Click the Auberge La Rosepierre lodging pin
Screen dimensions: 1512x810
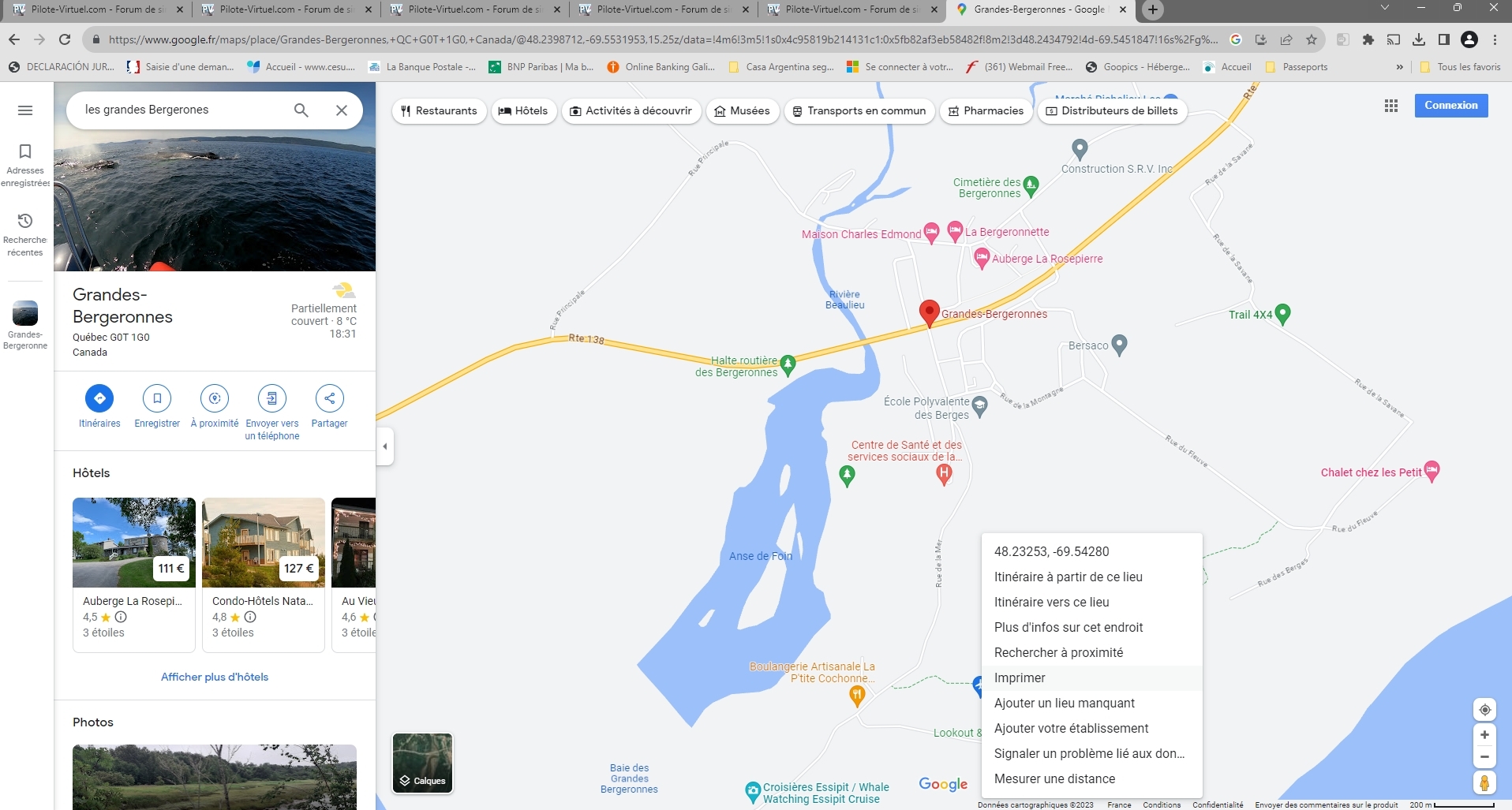point(982,258)
